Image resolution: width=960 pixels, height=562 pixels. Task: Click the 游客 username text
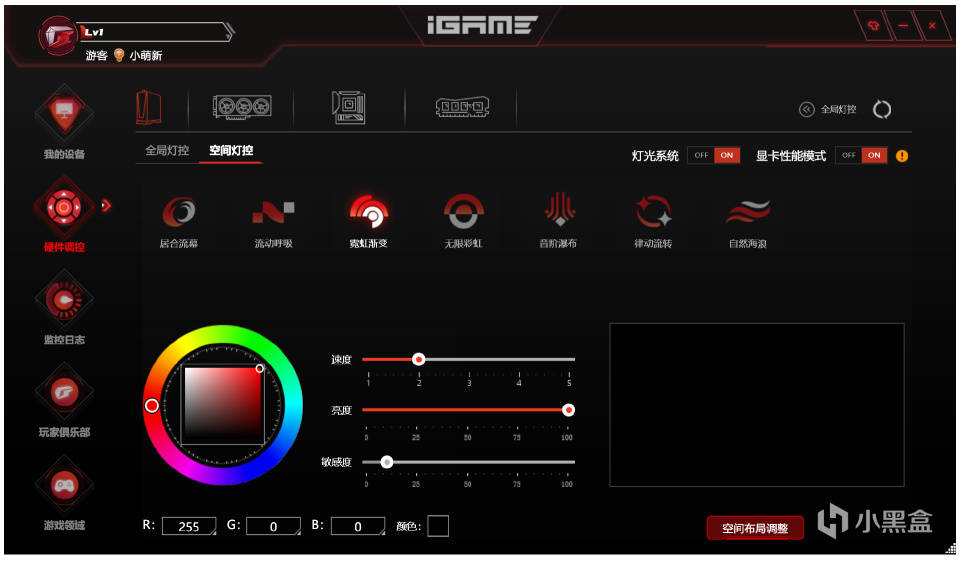point(96,56)
